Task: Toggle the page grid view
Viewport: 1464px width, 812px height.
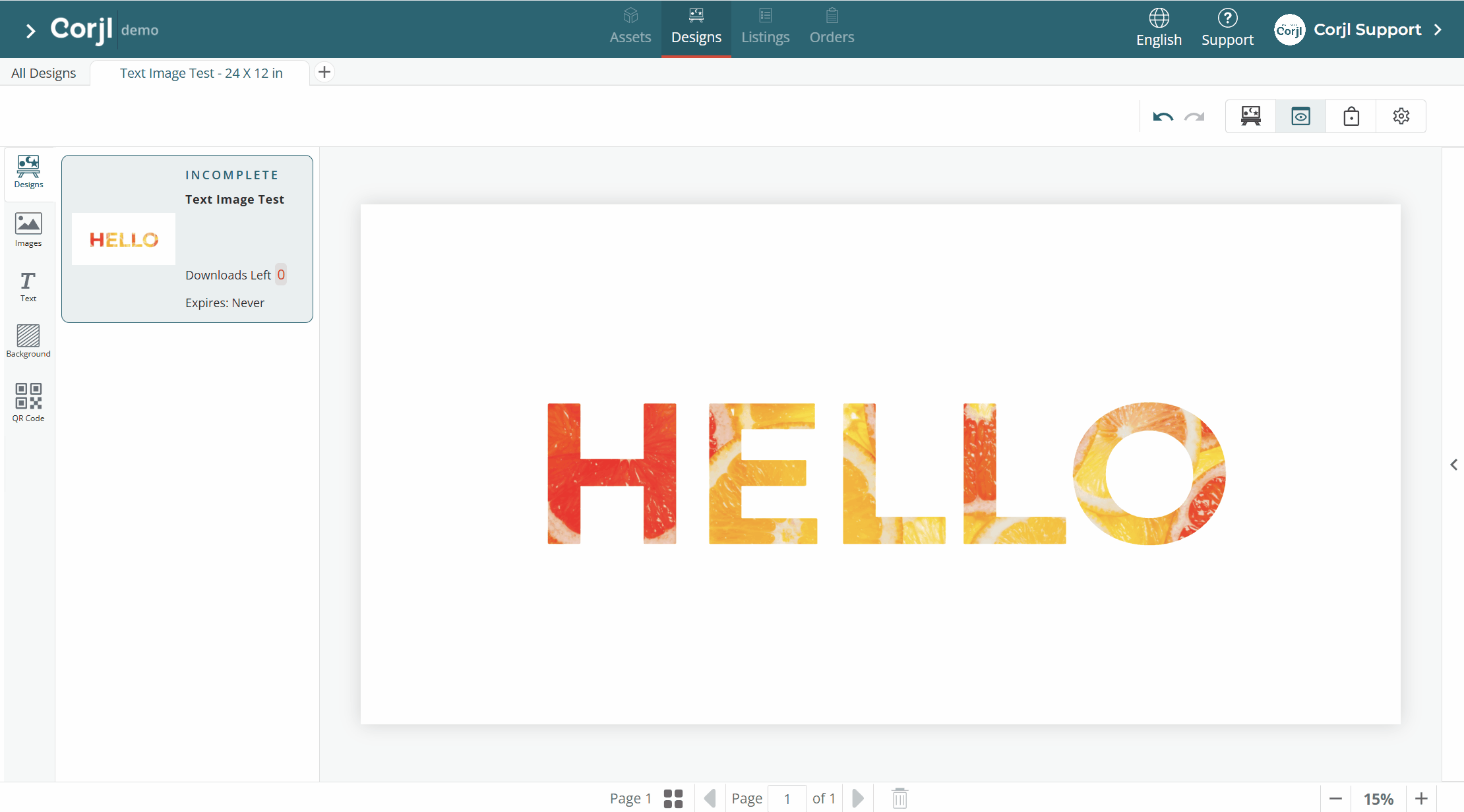Action: click(673, 798)
